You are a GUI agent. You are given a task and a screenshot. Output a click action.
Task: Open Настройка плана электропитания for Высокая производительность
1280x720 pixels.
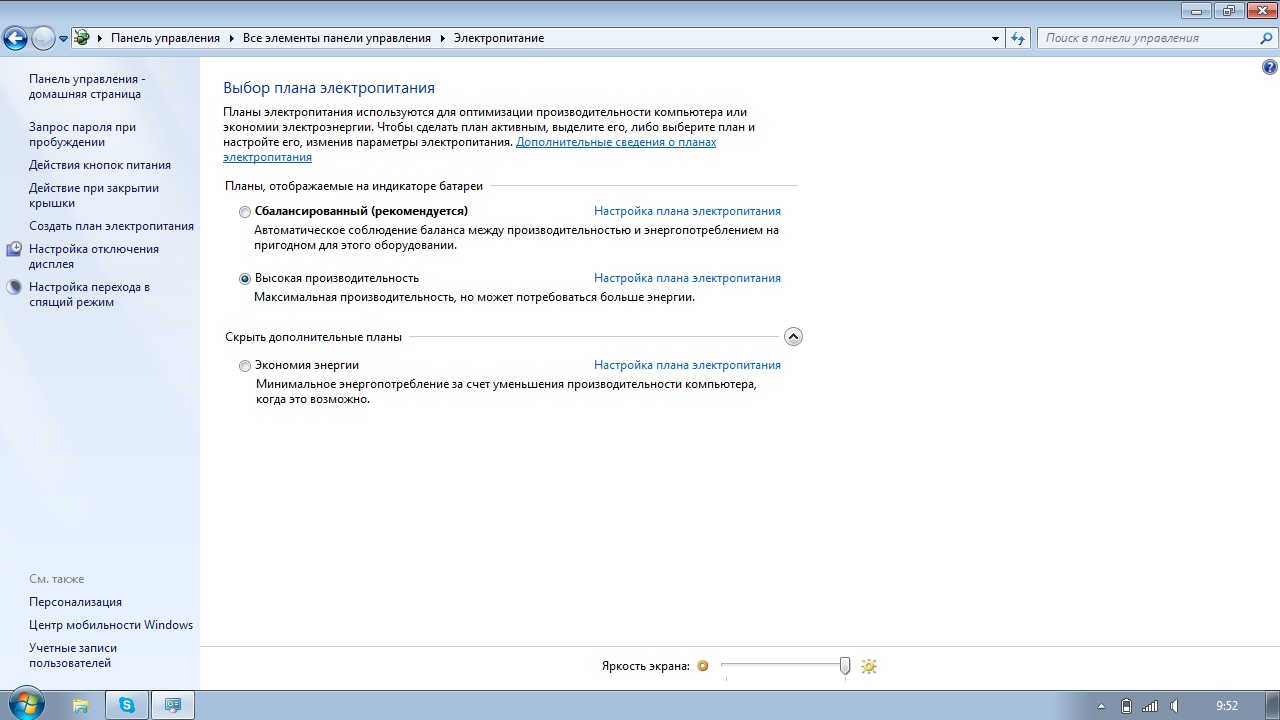(x=687, y=278)
